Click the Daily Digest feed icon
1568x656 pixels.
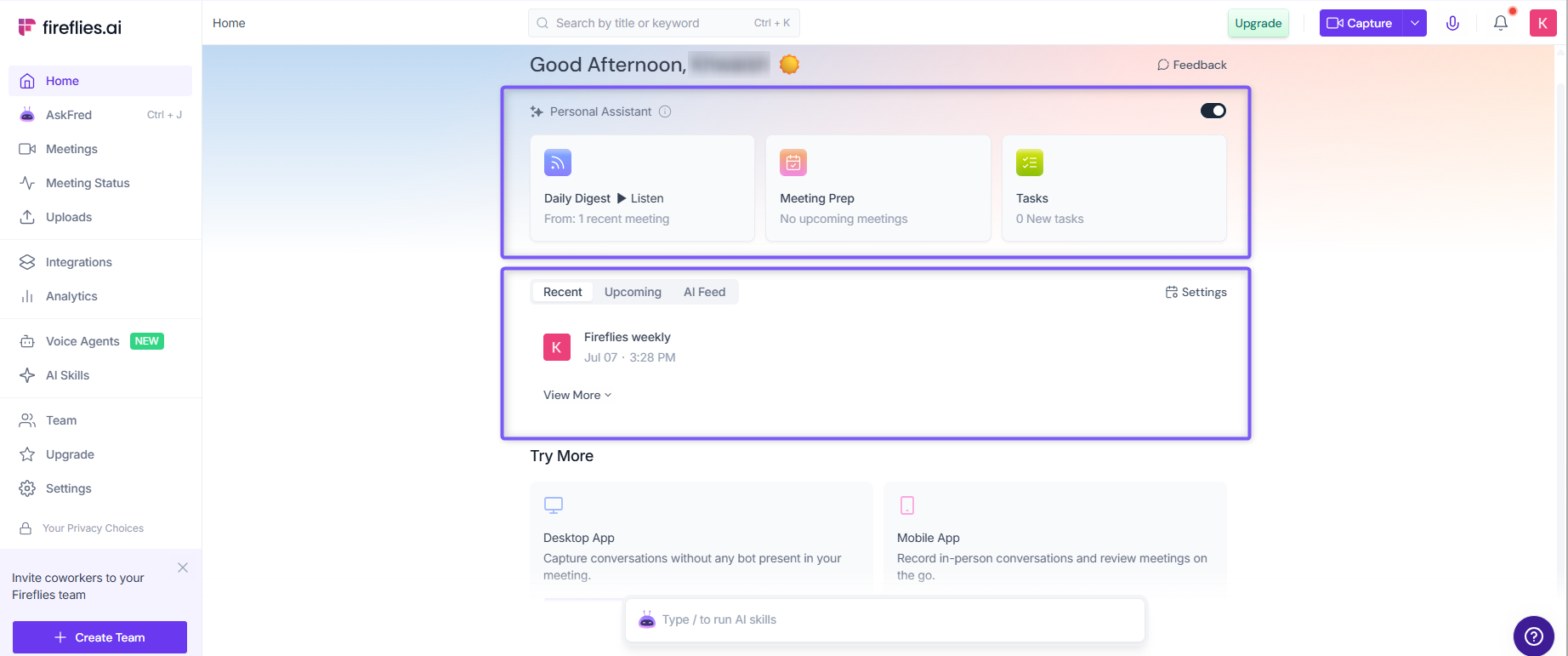[558, 163]
